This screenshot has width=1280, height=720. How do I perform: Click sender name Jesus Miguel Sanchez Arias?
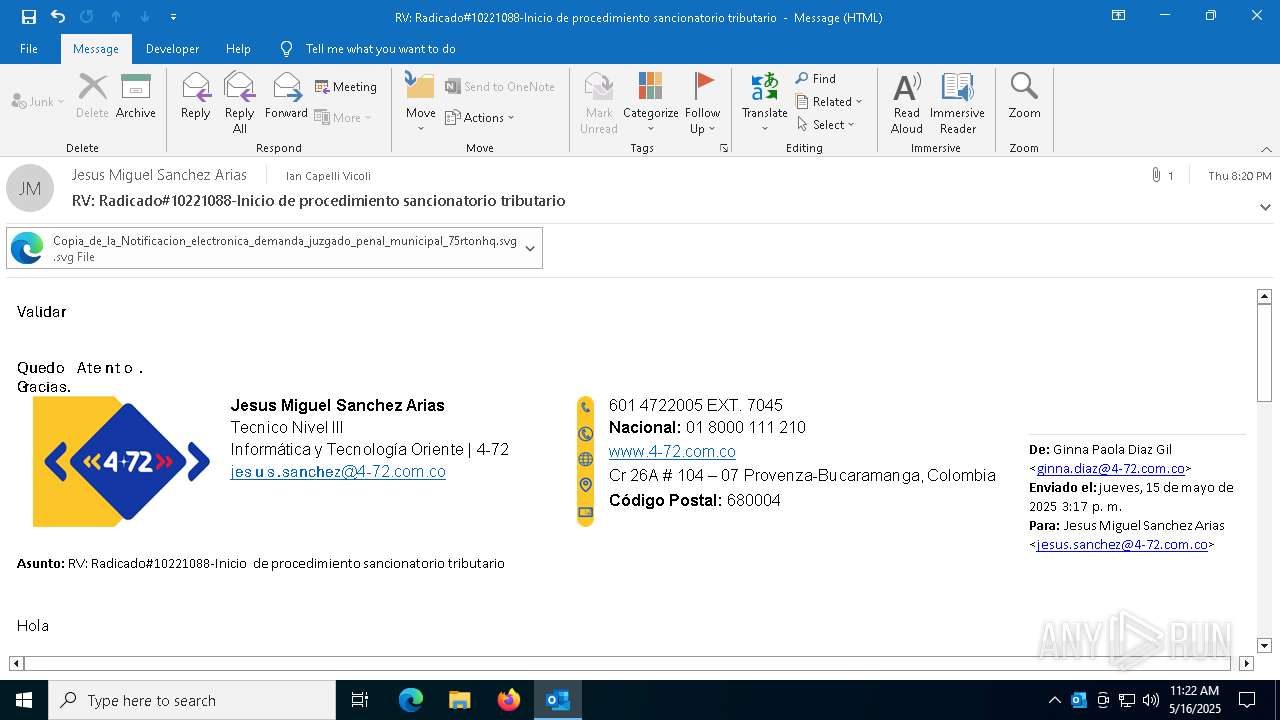tap(159, 175)
